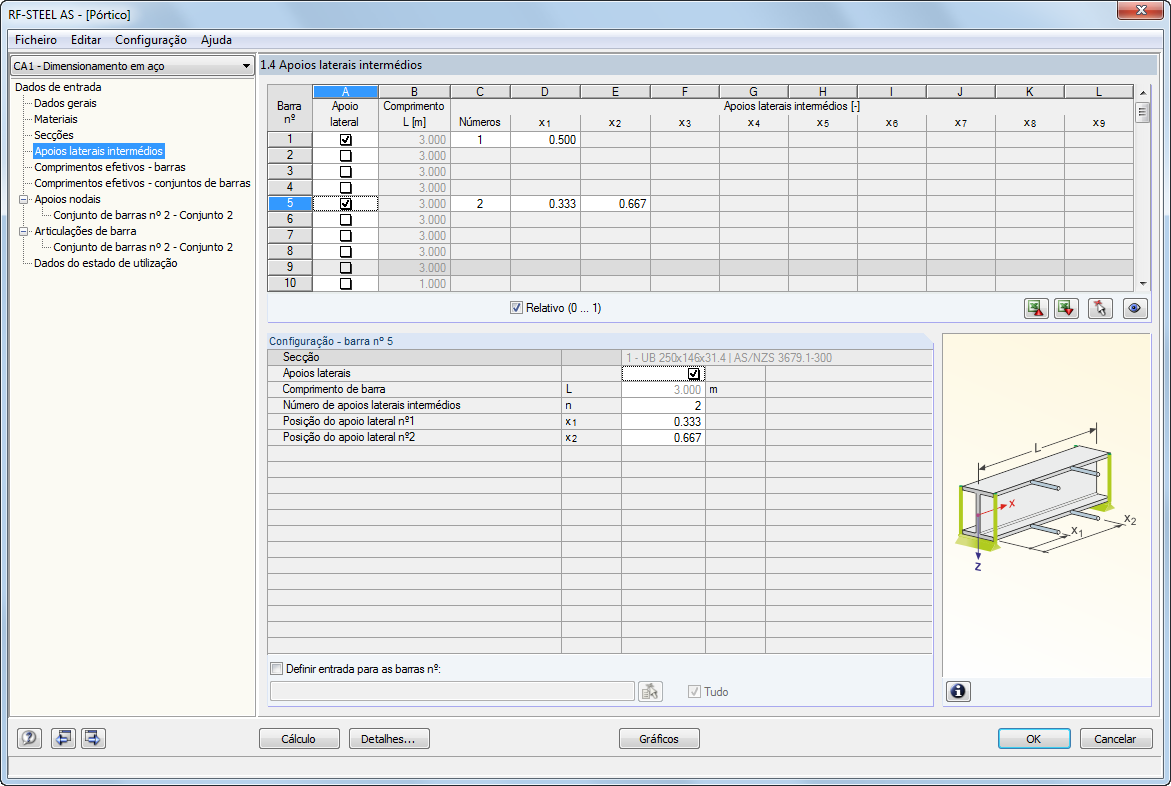Click the Dados de entrada tree root
Image resolution: width=1171 pixels, height=786 pixels.
click(58, 87)
